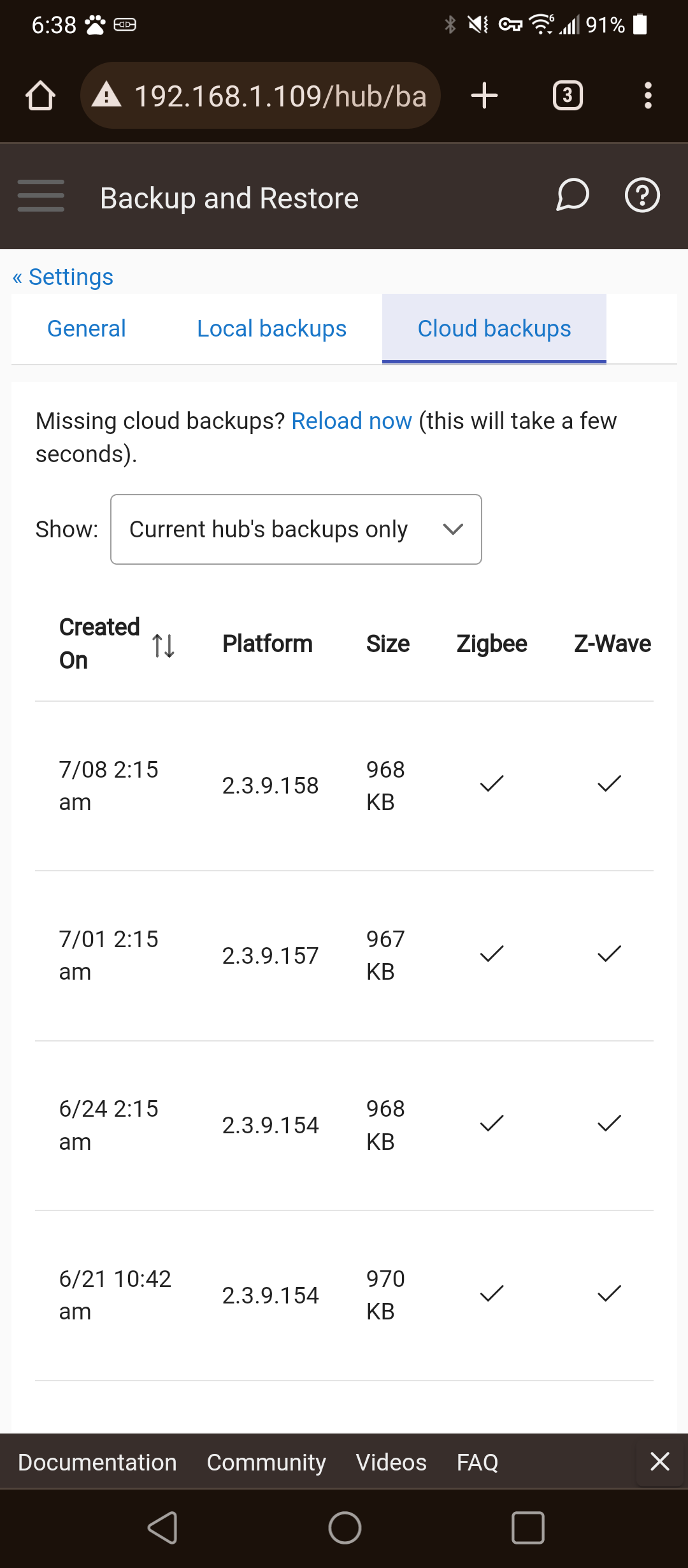Close the footer bar with X
Viewport: 688px width, 1568px height.
[x=660, y=1461]
